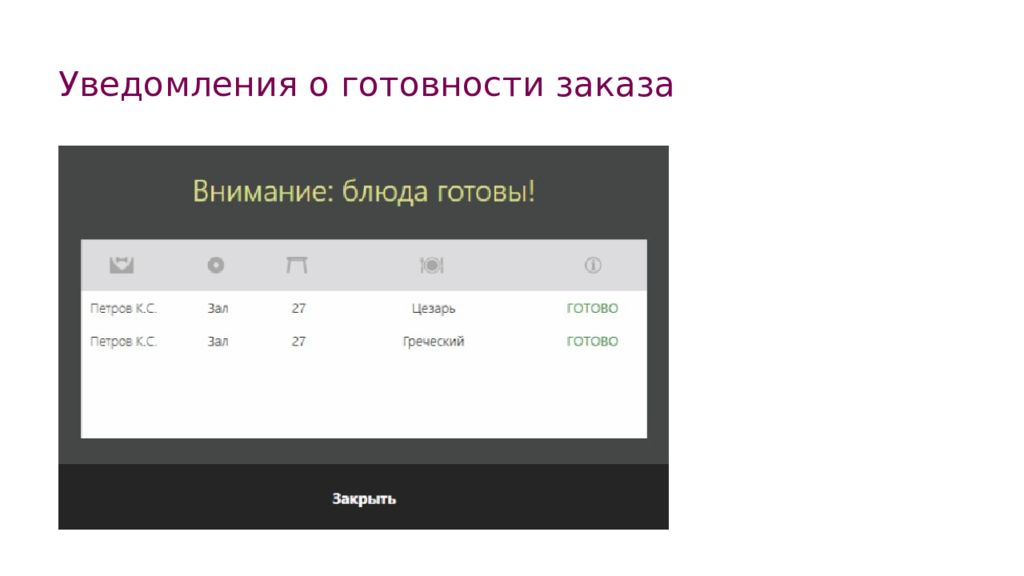Click the waiter column header icon
Viewport: 1024px width, 576px height.
click(121, 265)
